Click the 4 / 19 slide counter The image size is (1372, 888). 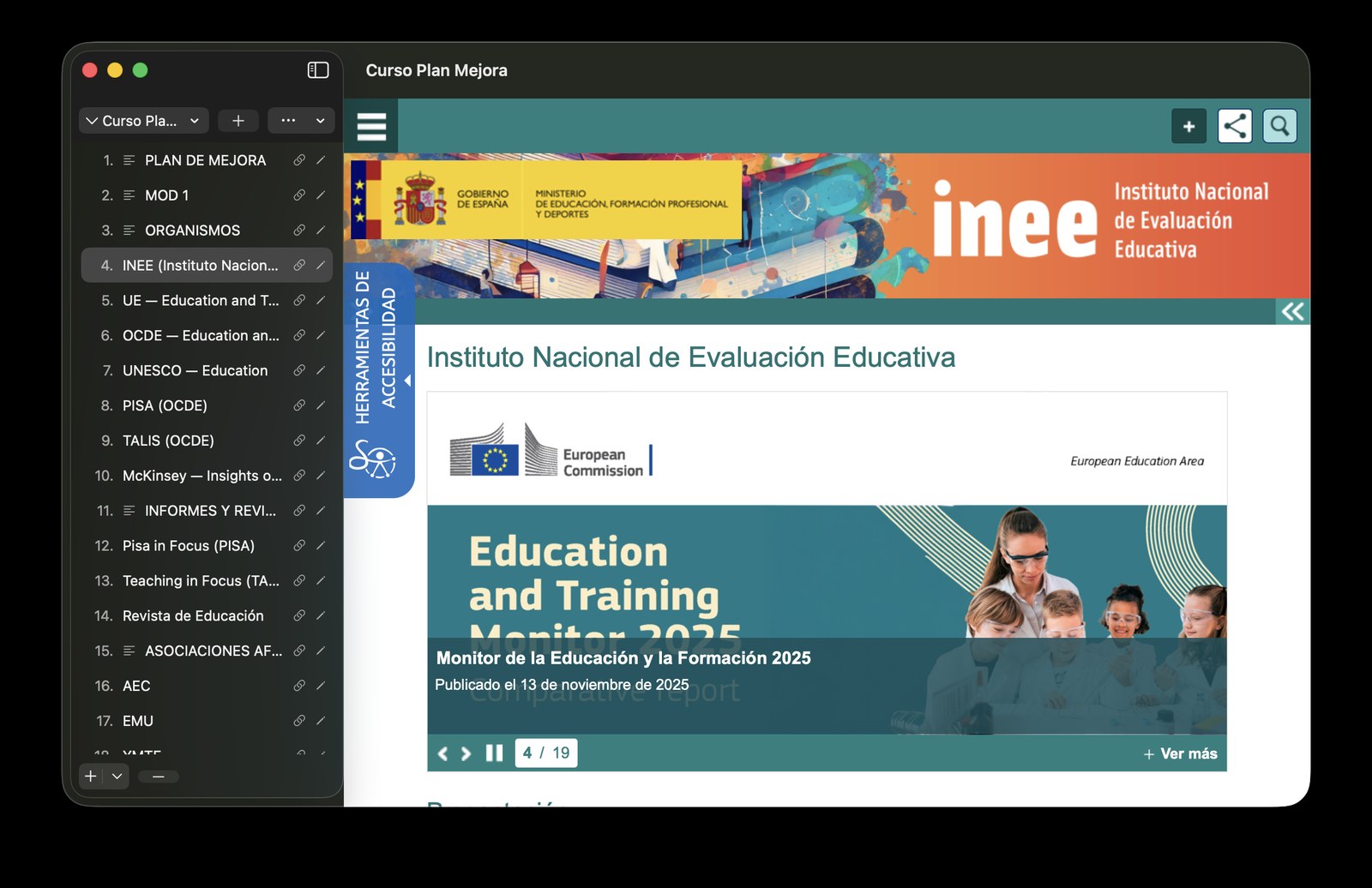click(x=546, y=753)
